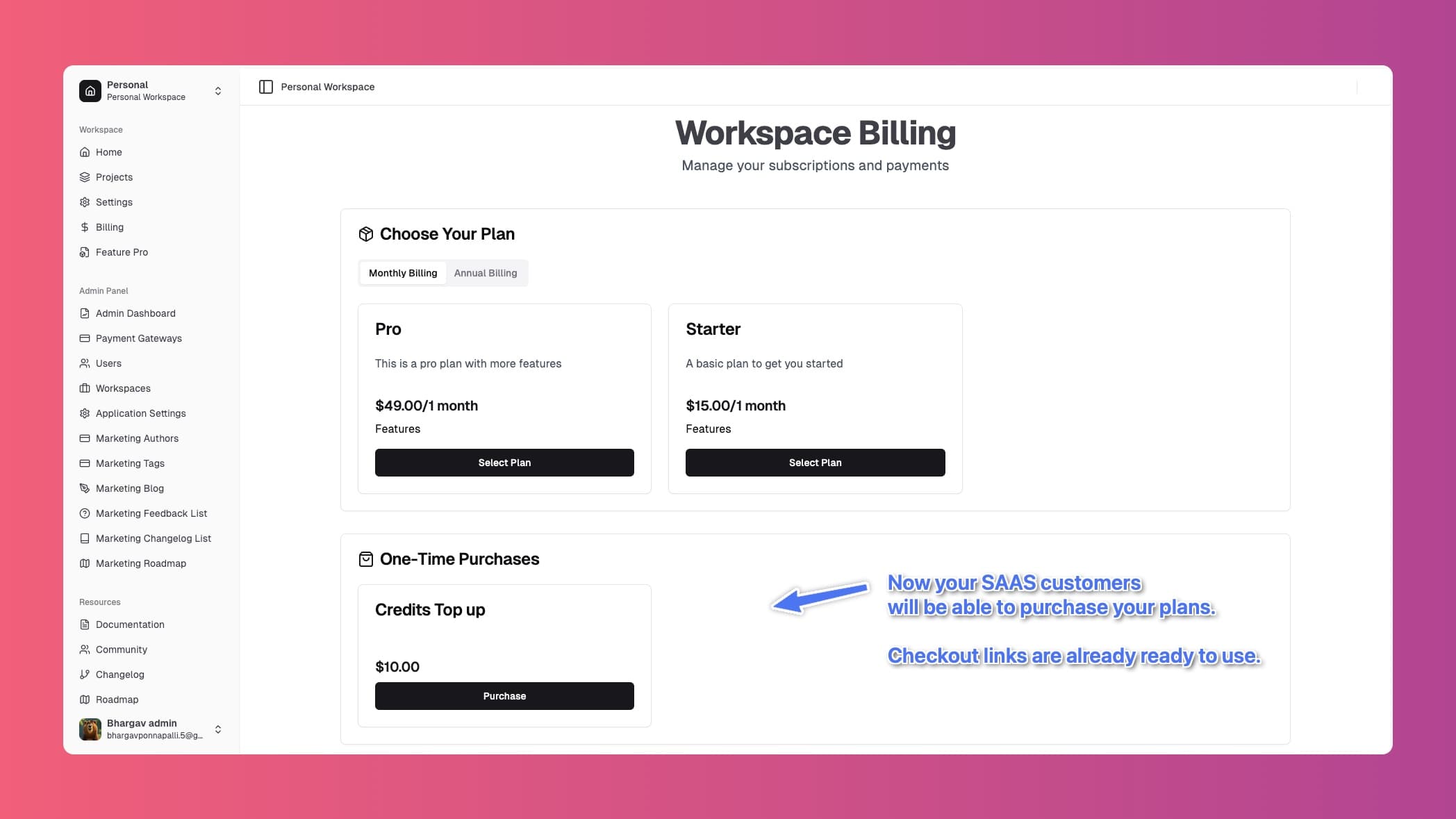Expand the Choose Your Plan package icon

pyautogui.click(x=365, y=233)
